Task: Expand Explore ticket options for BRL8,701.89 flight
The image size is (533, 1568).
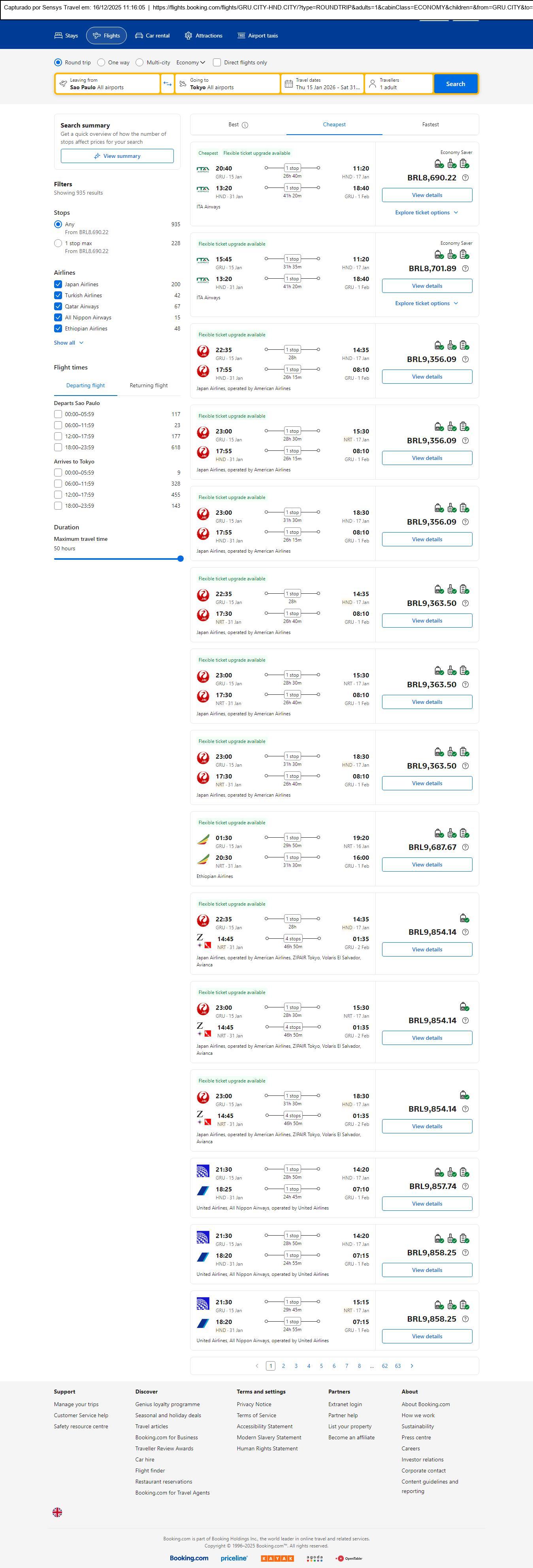Action: point(426,303)
